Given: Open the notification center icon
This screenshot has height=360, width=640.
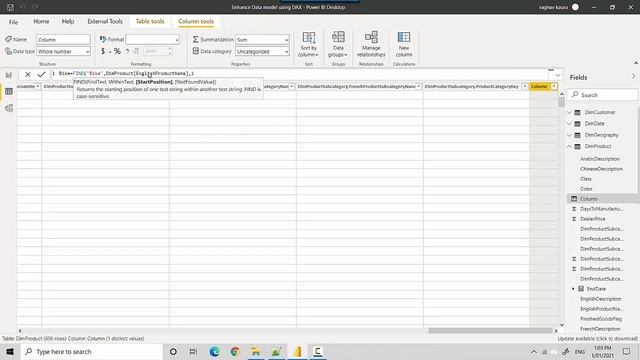Looking at the screenshot, I should coord(627,351).
